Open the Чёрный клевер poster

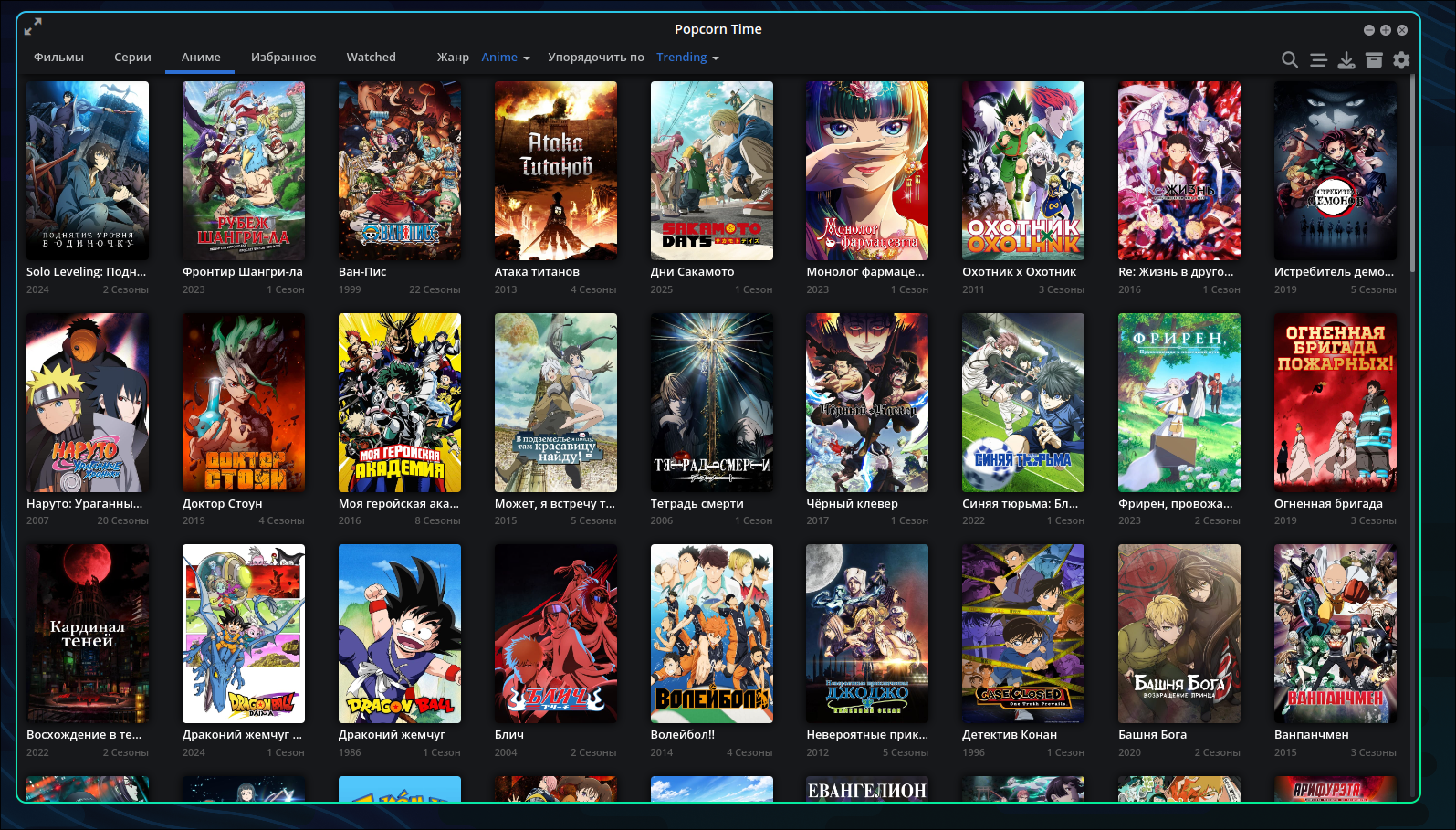click(x=867, y=403)
